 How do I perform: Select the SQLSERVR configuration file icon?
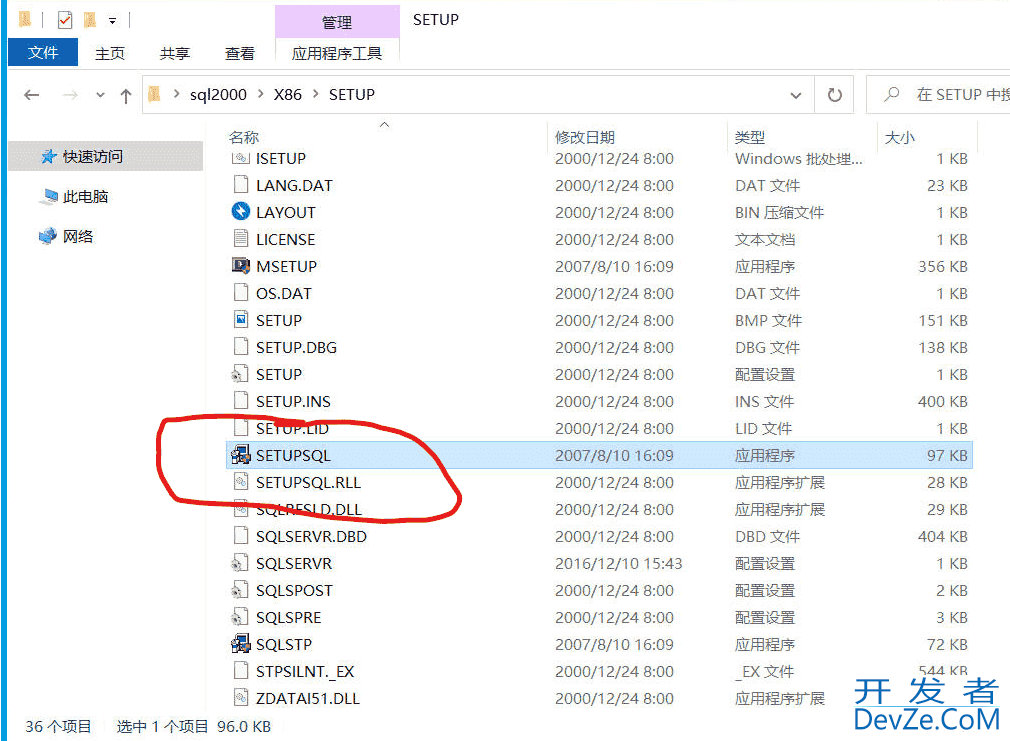tap(240, 563)
